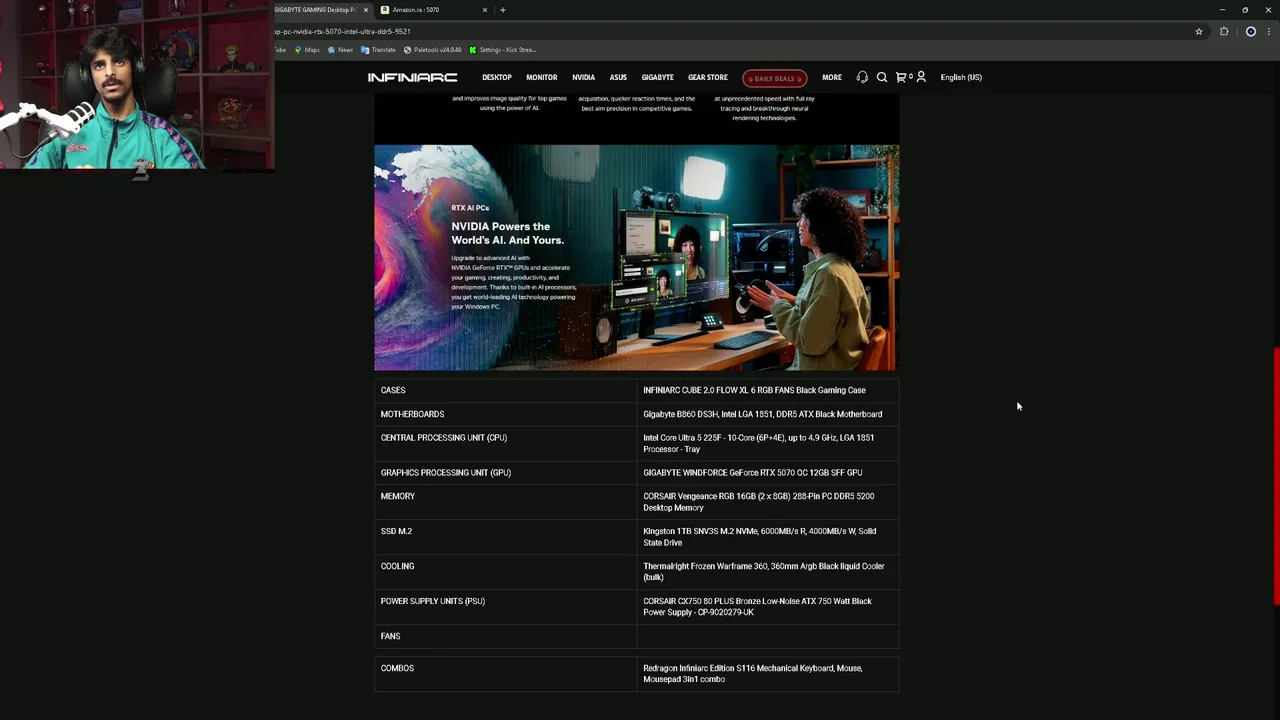Select the CORSAIR Vengeance RGB 16GB text
The height and width of the screenshot is (720, 1280).
[x=758, y=502]
